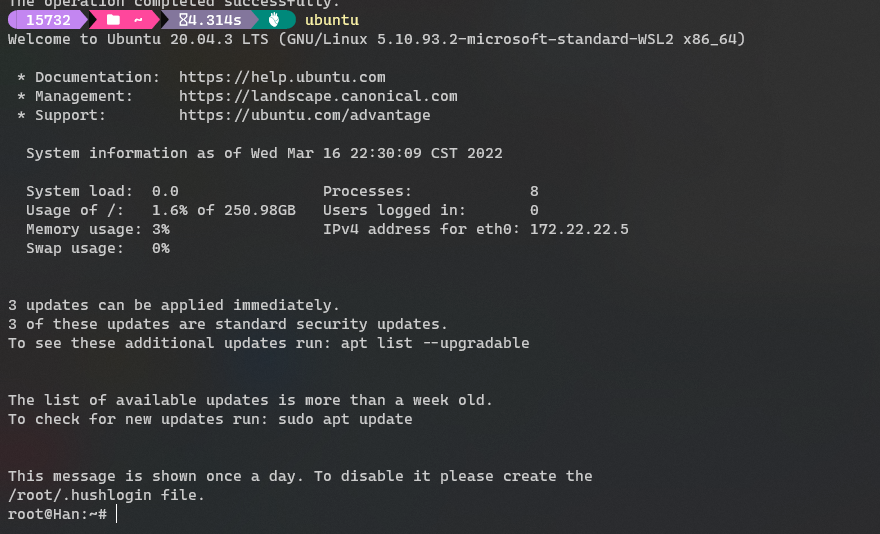The image size is (880, 534).
Task: Click the 250.98GB disk usage value
Action: point(260,210)
